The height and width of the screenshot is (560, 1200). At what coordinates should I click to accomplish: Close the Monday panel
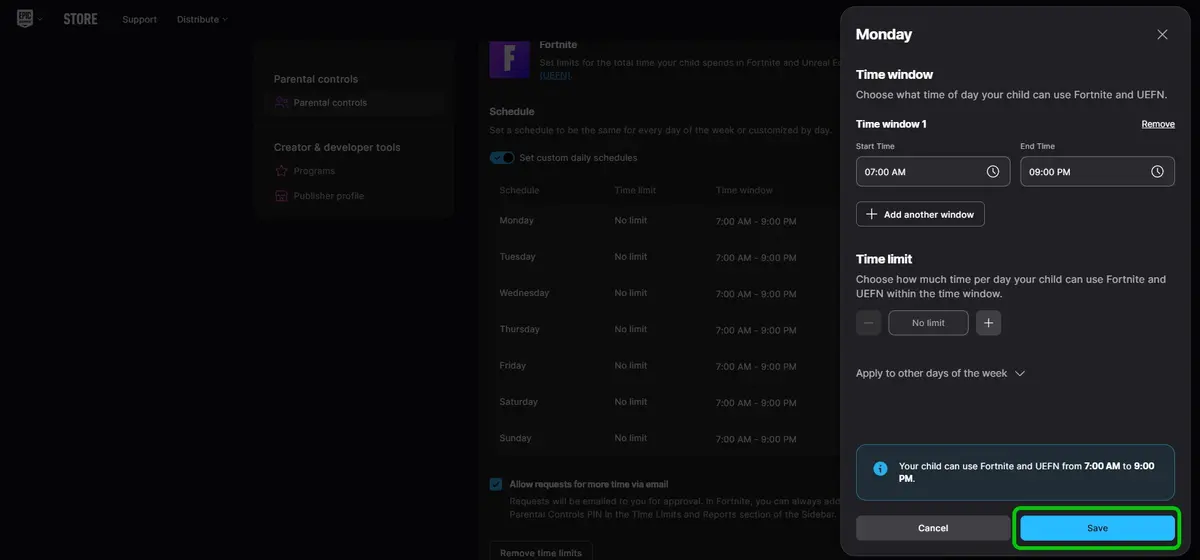1162,34
